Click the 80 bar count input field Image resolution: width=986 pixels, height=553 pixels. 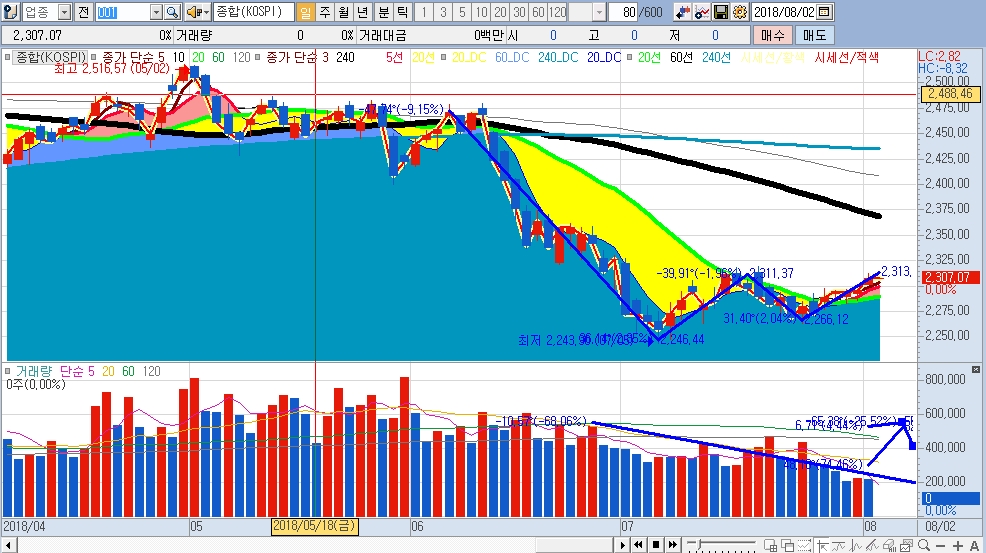click(x=626, y=12)
